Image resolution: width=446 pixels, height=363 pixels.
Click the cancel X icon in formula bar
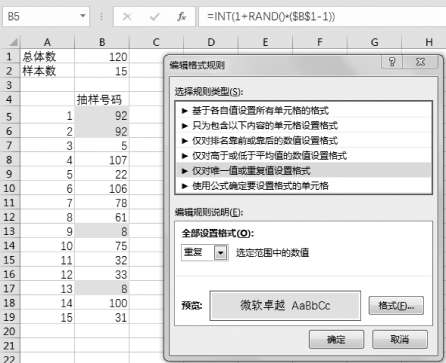[x=127, y=16]
